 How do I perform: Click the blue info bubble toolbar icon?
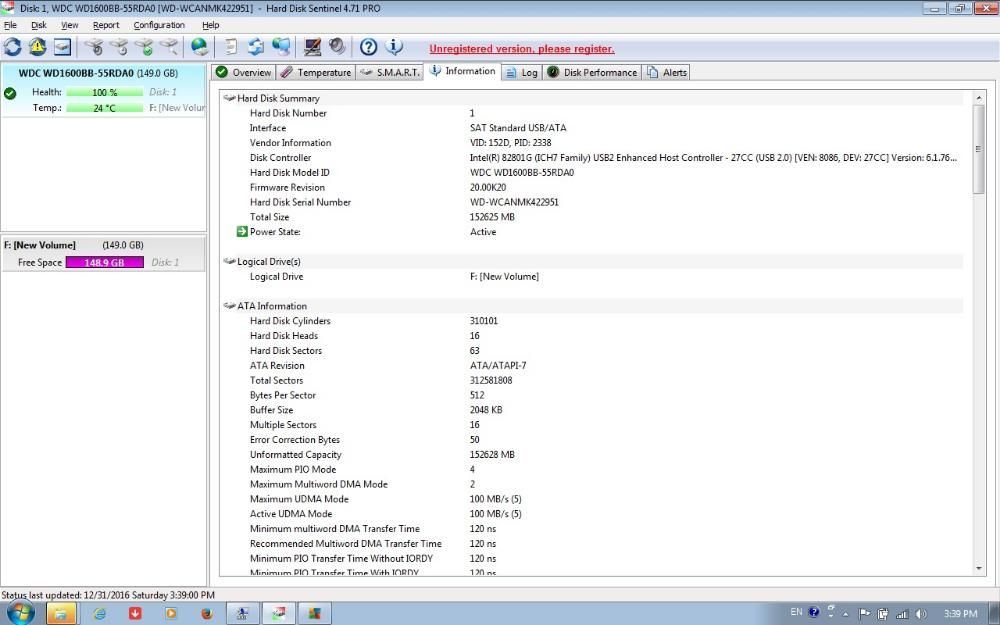tap(394, 47)
